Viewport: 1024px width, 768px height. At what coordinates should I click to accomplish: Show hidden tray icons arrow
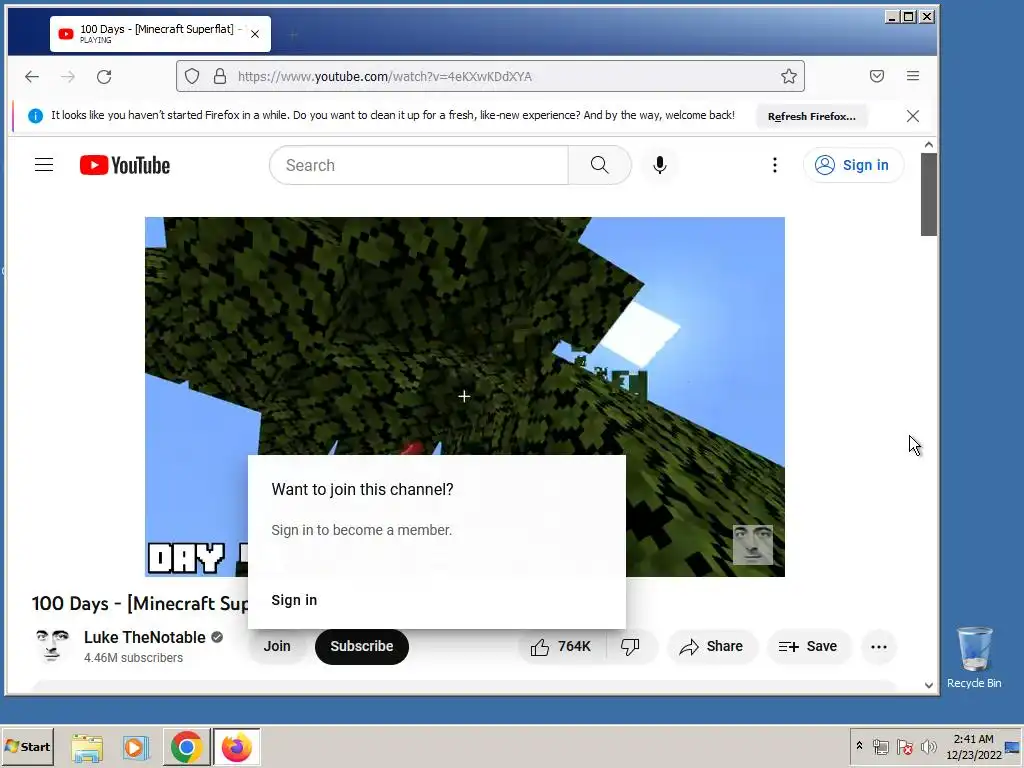[x=859, y=746]
